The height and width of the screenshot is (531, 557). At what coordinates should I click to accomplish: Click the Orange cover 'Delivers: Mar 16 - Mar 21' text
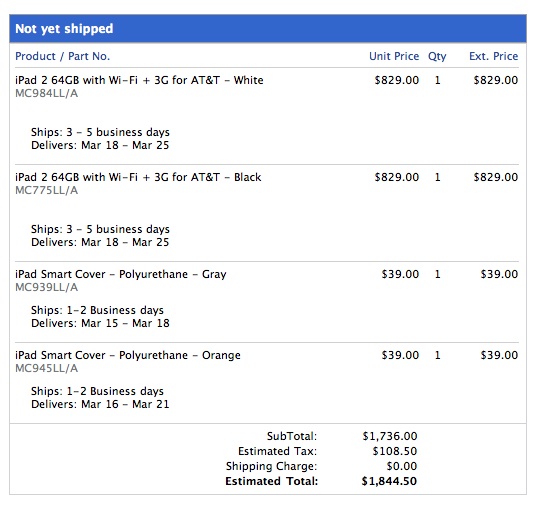click(100, 404)
